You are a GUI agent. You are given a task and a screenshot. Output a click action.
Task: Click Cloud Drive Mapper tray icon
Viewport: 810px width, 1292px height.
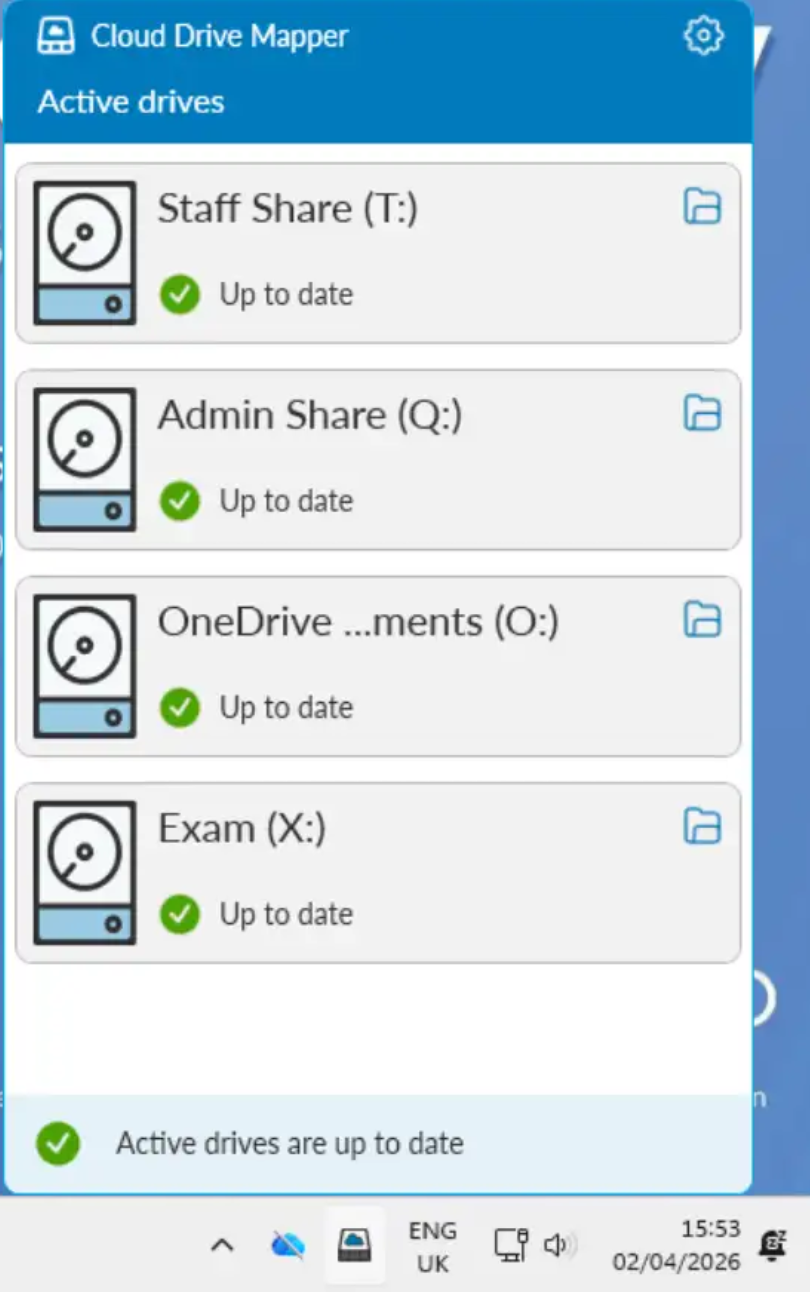(354, 1245)
